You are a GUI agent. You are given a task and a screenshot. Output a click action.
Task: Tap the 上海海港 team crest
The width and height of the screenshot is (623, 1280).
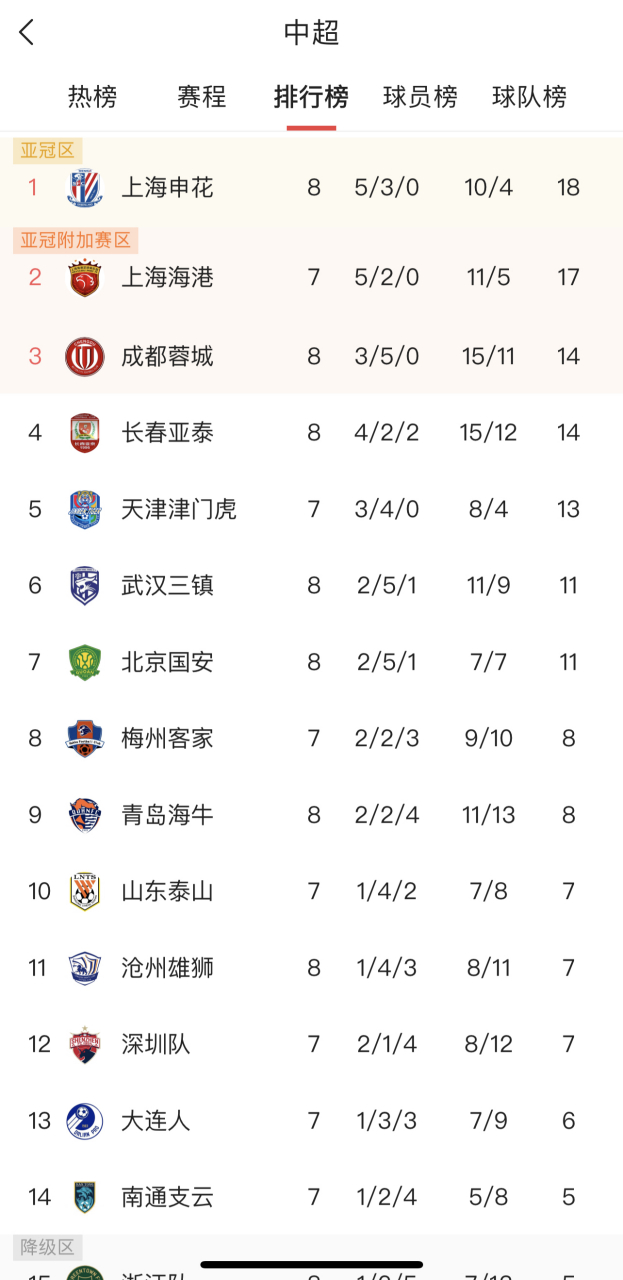[84, 277]
